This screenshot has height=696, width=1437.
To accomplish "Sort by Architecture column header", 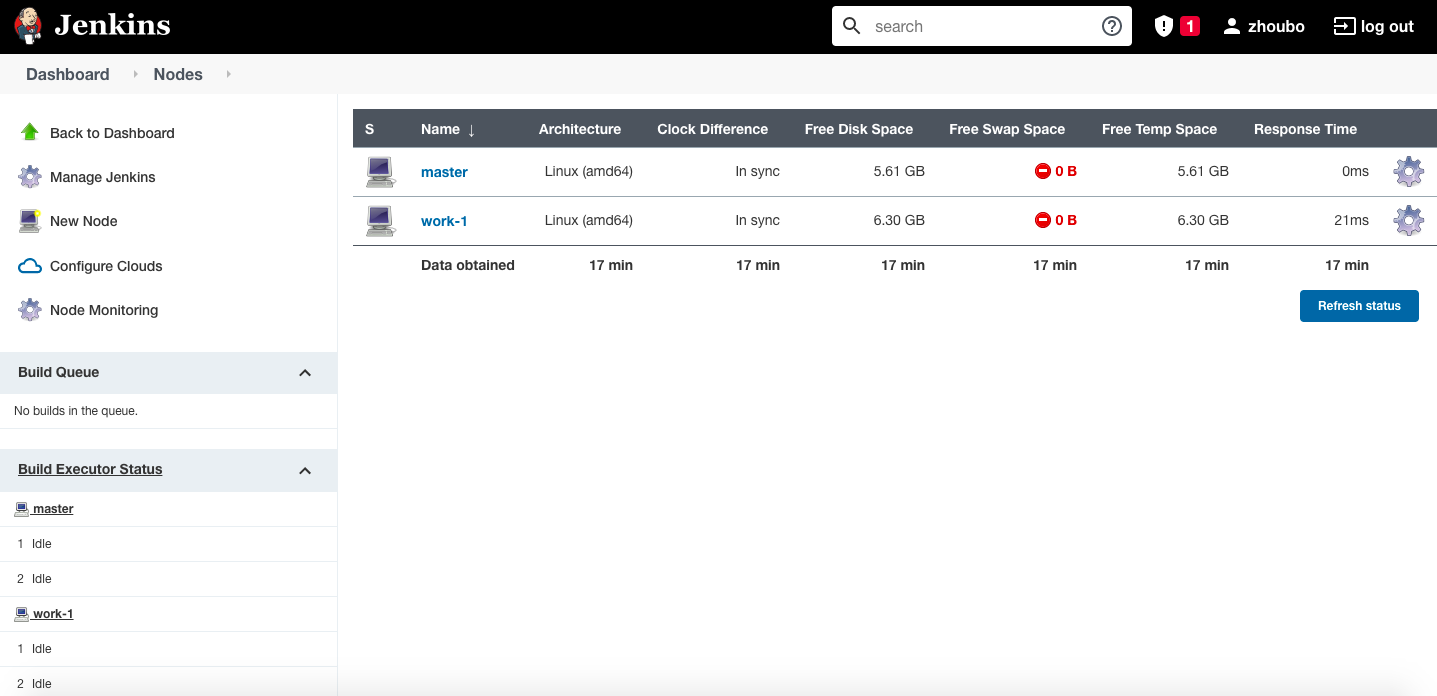I will (580, 129).
